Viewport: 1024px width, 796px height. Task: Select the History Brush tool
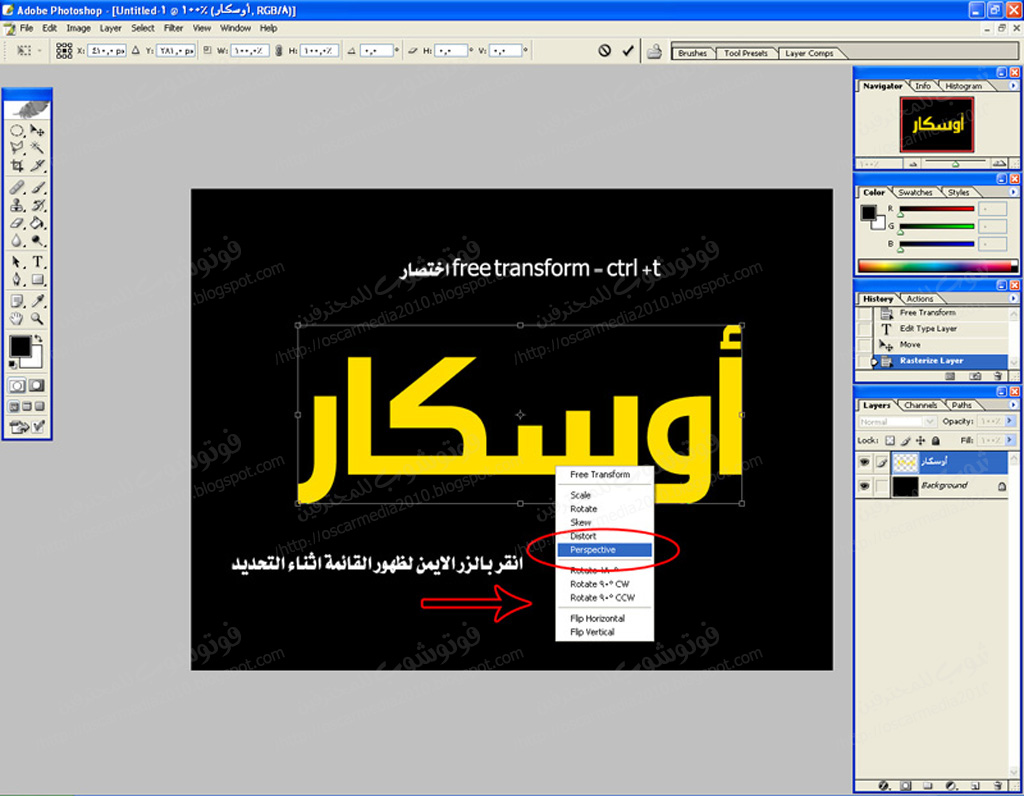37,205
